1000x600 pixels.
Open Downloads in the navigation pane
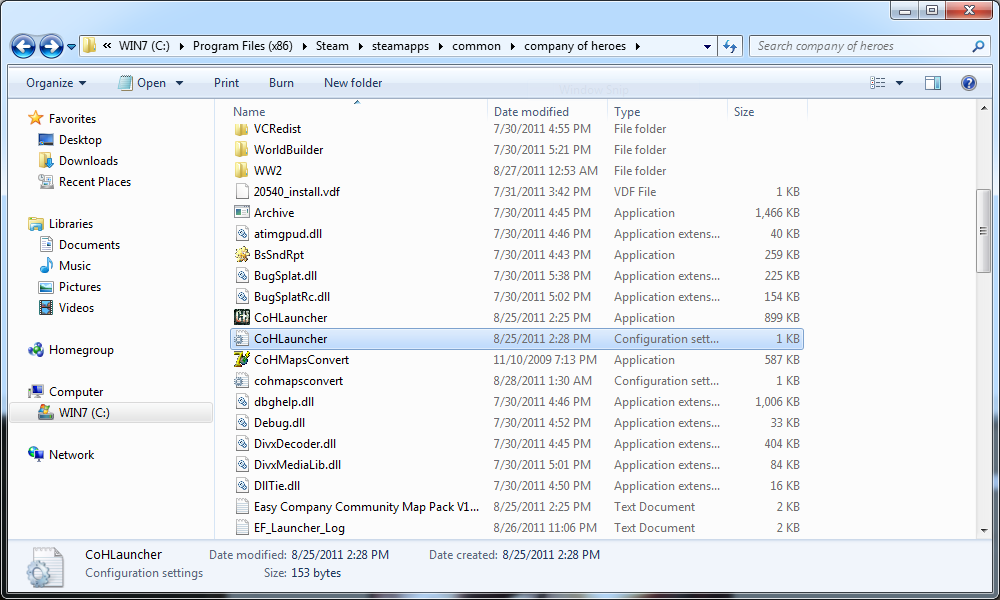coord(89,161)
